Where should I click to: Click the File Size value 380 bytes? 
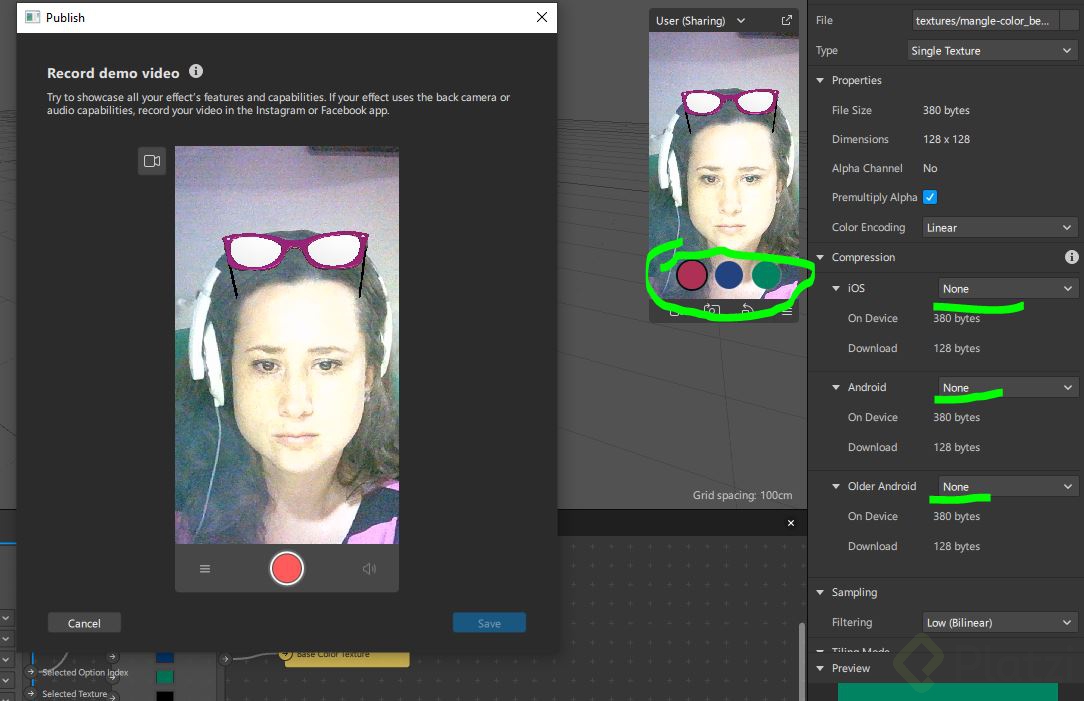(x=946, y=110)
